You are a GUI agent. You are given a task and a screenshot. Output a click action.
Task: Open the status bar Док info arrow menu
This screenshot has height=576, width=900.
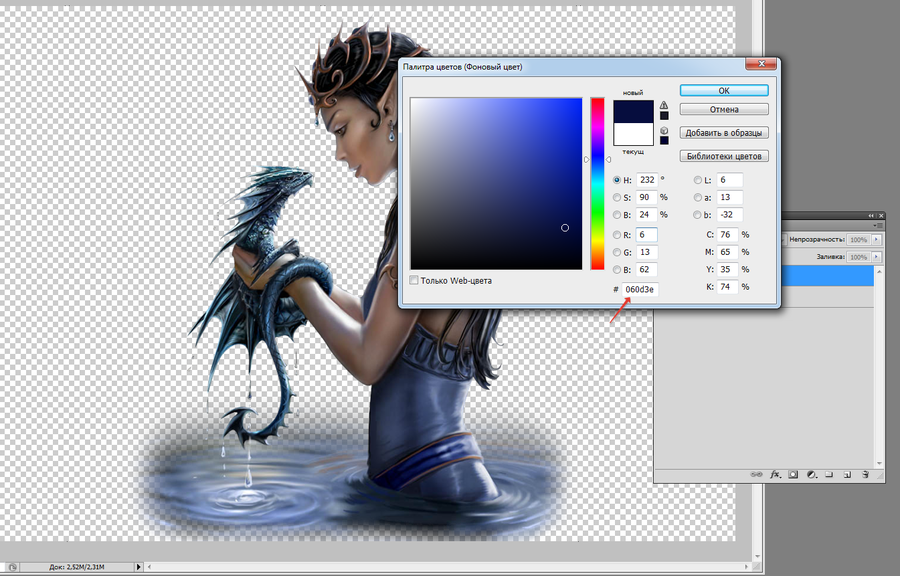[x=138, y=567]
